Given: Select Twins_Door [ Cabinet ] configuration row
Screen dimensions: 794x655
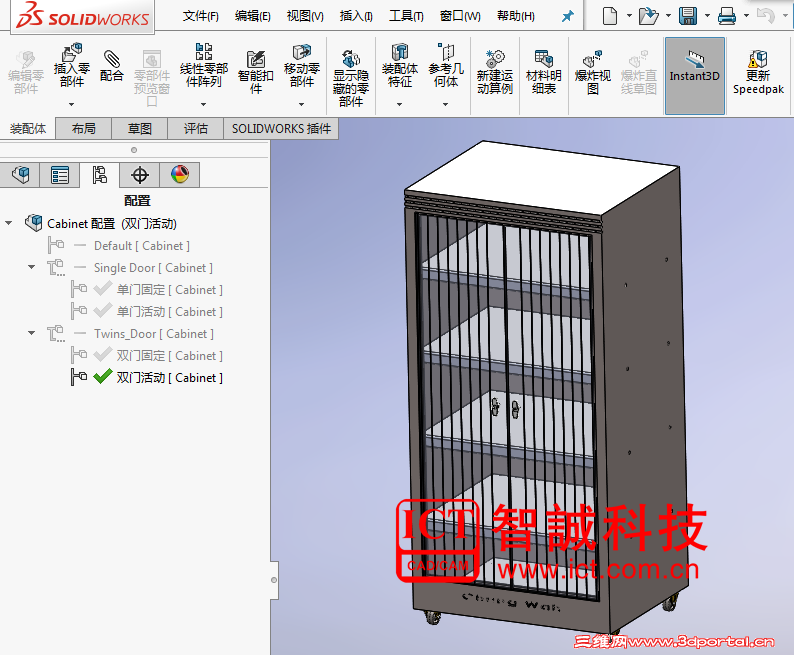Looking at the screenshot, I should [x=153, y=334].
